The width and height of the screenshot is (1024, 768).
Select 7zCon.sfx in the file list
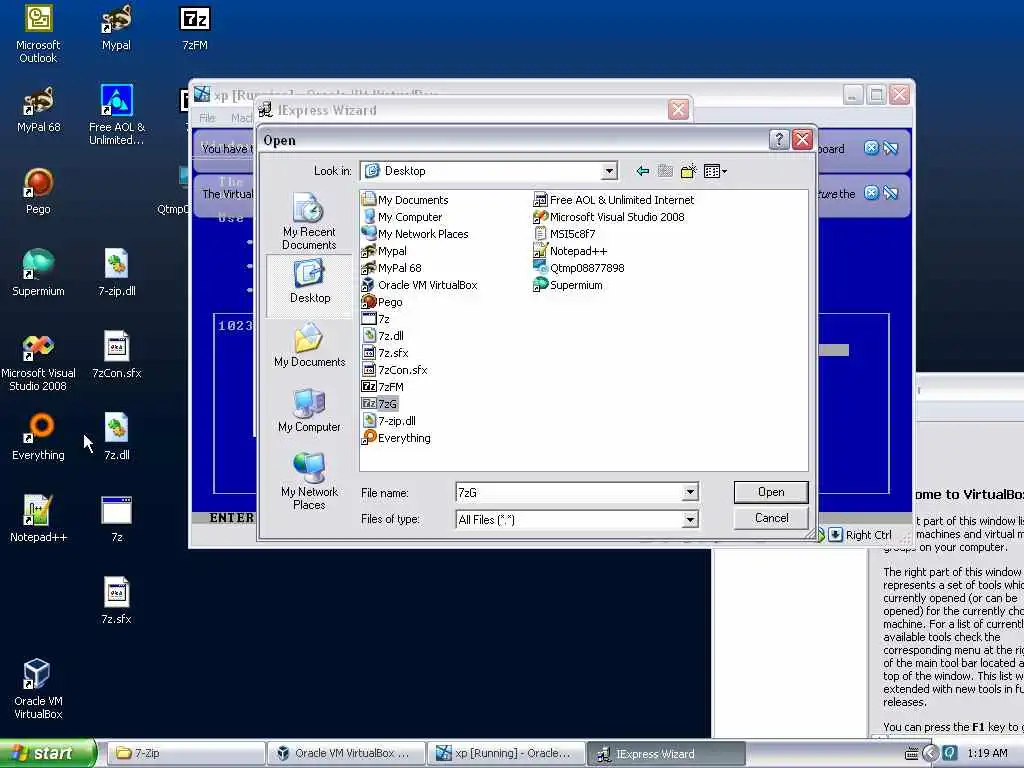point(395,370)
